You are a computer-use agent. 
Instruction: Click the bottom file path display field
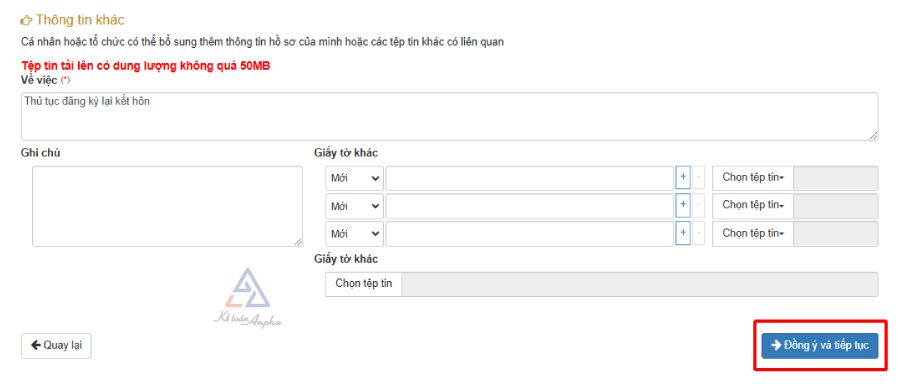(640, 284)
